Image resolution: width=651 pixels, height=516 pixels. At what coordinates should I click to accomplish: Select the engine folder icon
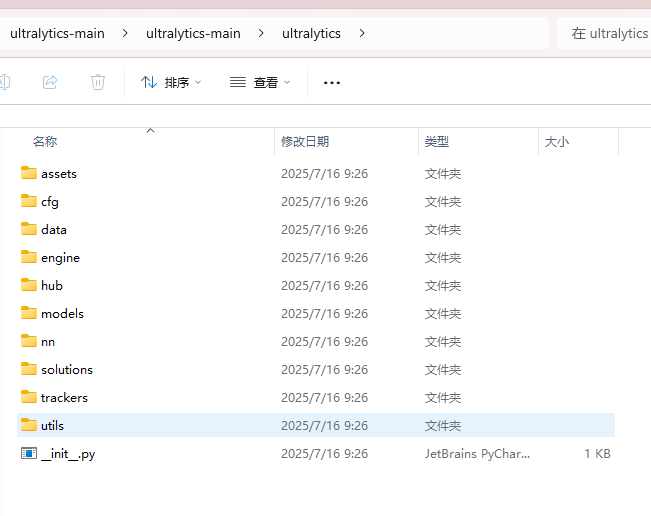pyautogui.click(x=29, y=257)
